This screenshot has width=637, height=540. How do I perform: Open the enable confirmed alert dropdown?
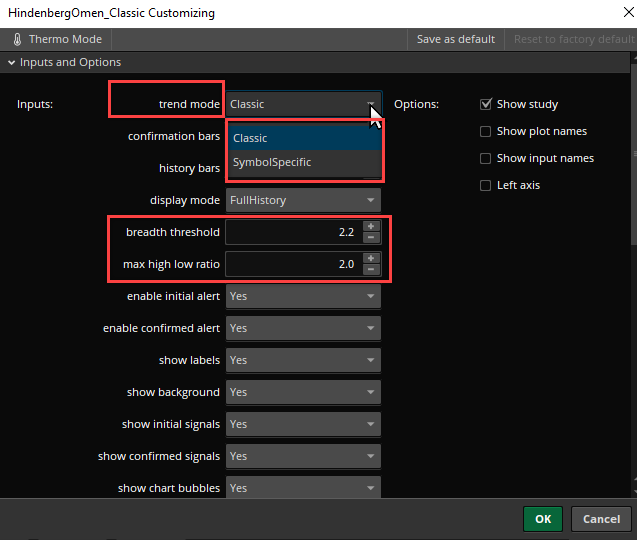click(x=303, y=328)
